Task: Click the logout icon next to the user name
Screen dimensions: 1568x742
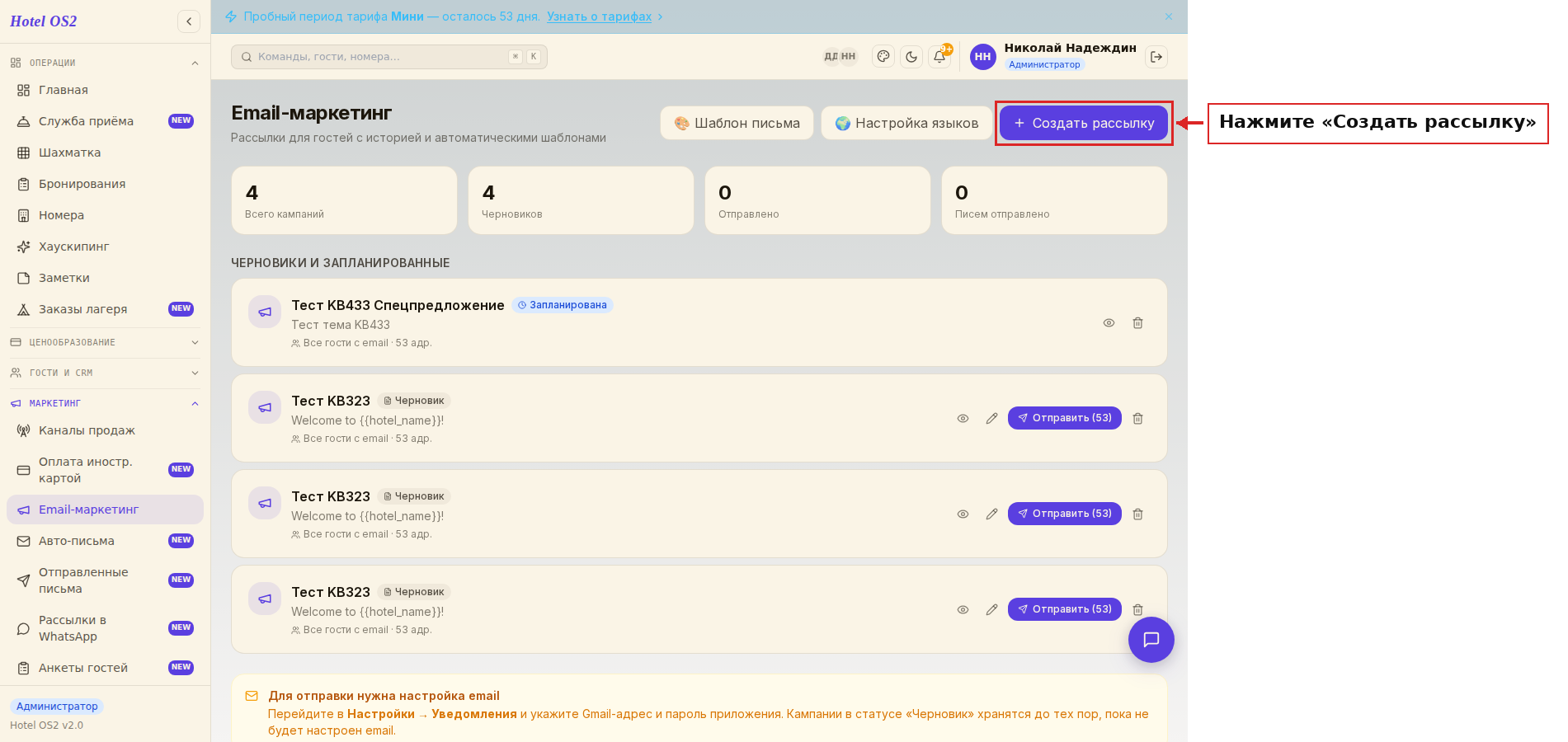Action: (1156, 57)
